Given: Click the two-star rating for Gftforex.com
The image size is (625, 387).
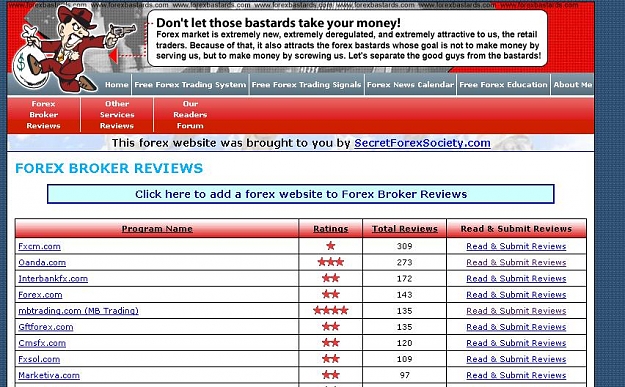Looking at the screenshot, I should pyautogui.click(x=330, y=326).
